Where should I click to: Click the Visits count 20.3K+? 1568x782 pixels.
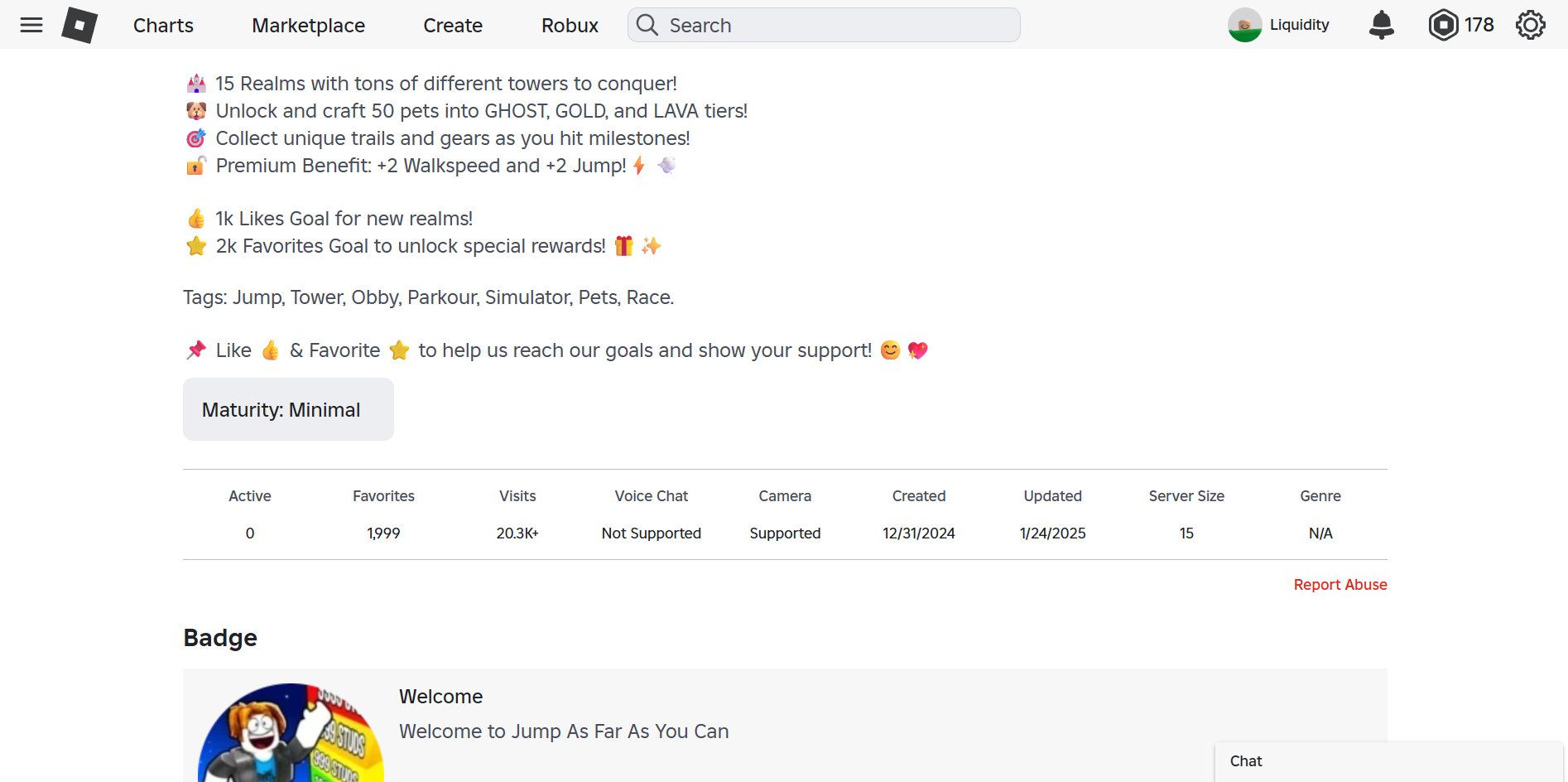pos(517,533)
